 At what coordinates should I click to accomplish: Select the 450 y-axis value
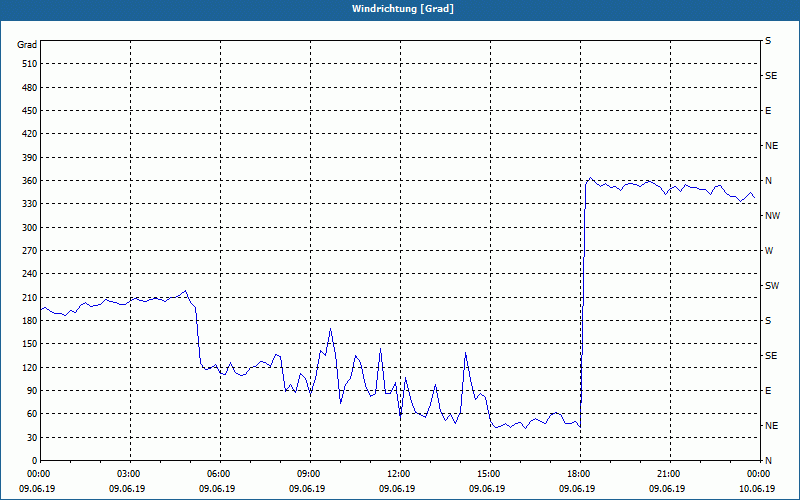pos(30,111)
